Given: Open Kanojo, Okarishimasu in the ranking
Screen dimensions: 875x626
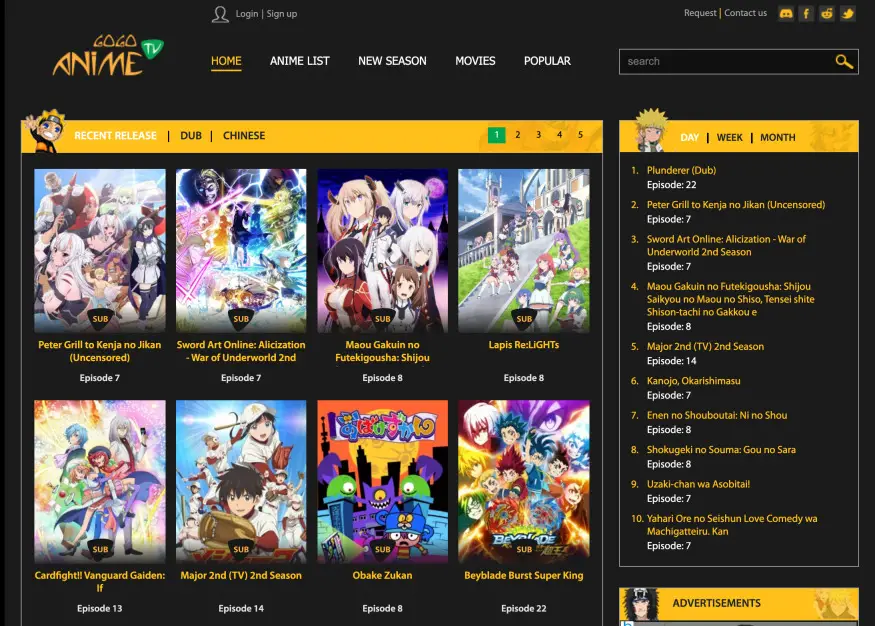Looking at the screenshot, I should coord(694,381).
